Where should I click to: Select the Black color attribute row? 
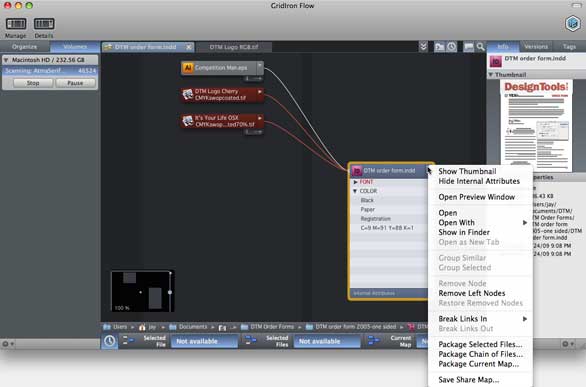pyautogui.click(x=388, y=200)
